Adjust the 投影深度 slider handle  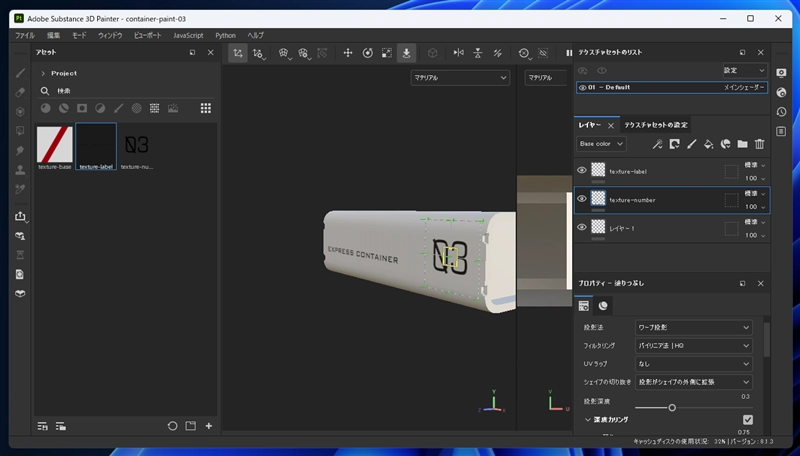point(672,407)
